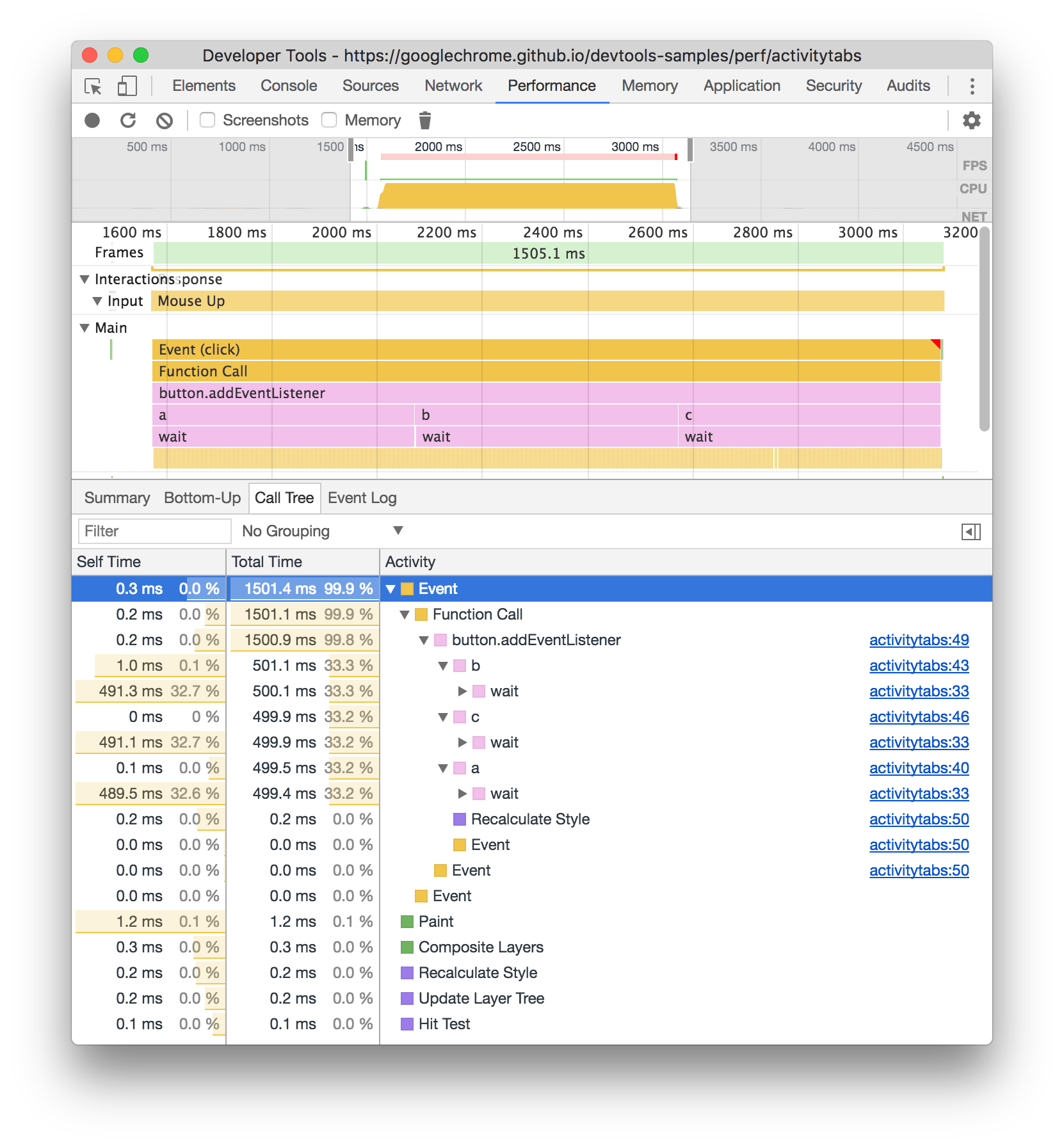Click inside the Filter input field
Image resolution: width=1064 pixels, height=1147 pixels.
[154, 531]
